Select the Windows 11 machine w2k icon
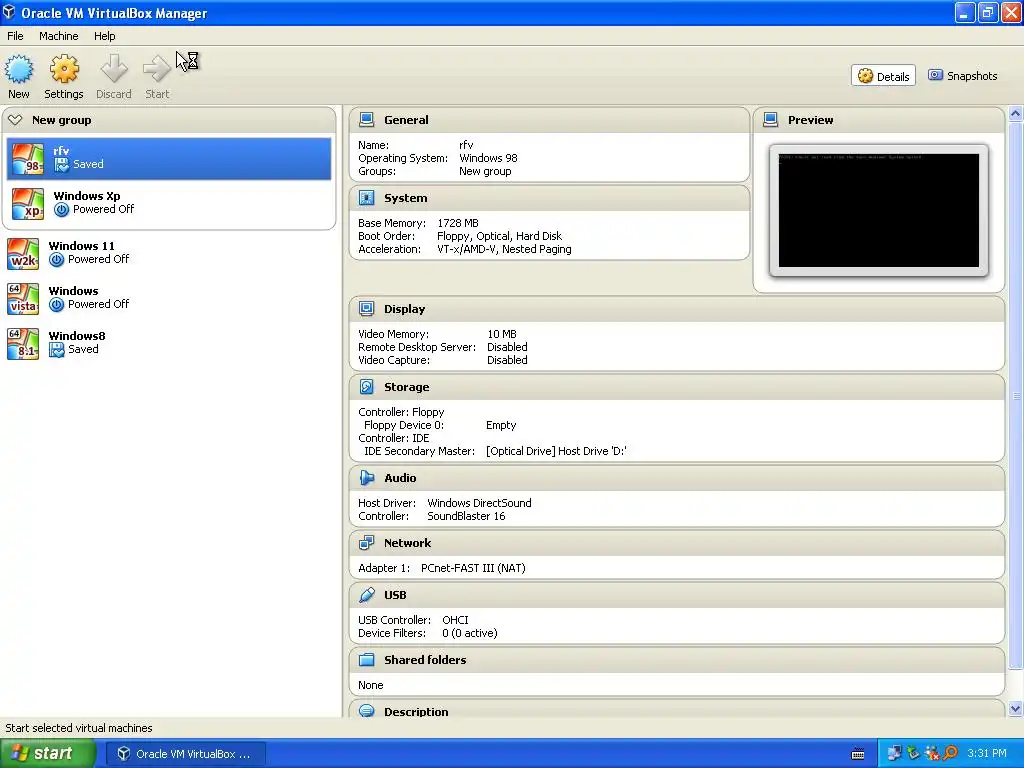The width and height of the screenshot is (1024, 768). [x=23, y=253]
